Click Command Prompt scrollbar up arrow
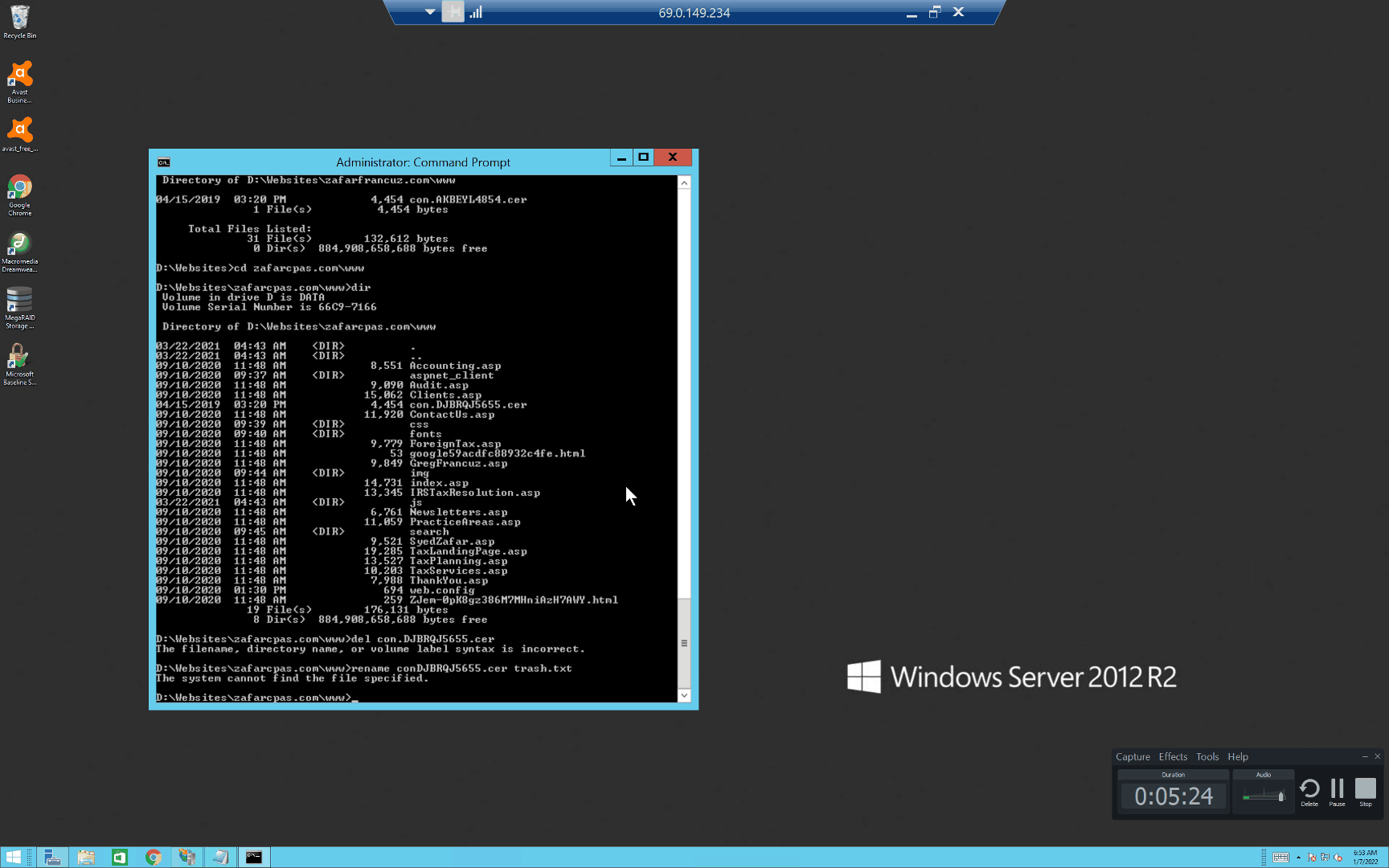Screen dimensions: 1389x868 click(684, 183)
